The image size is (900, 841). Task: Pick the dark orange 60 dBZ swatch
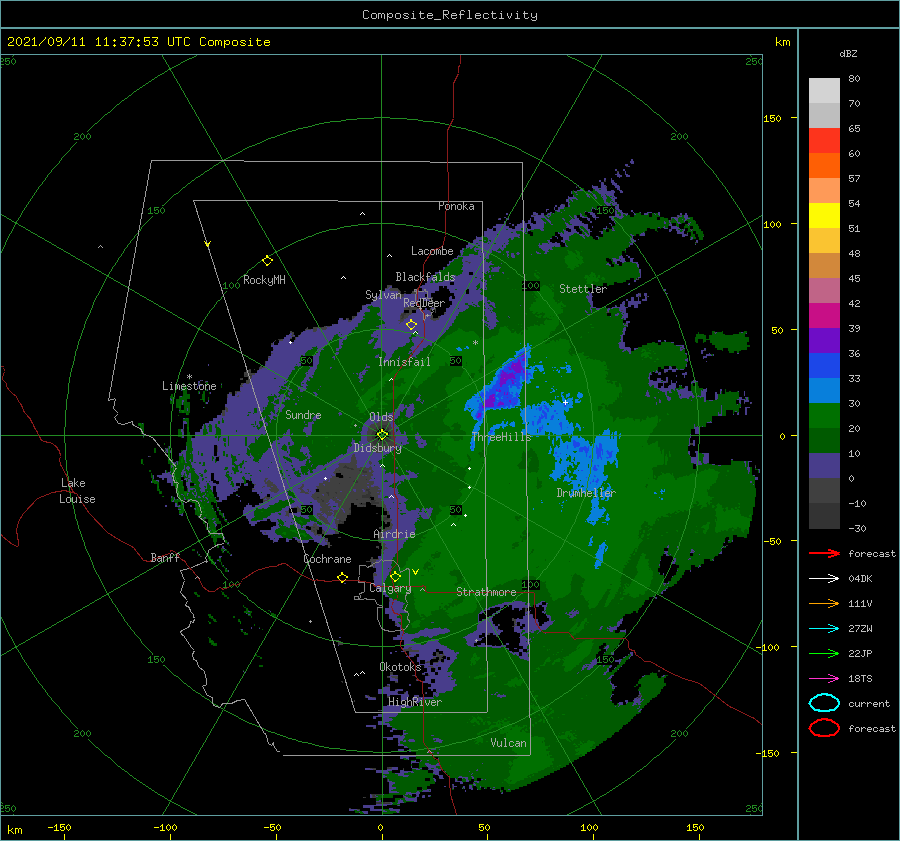point(824,165)
